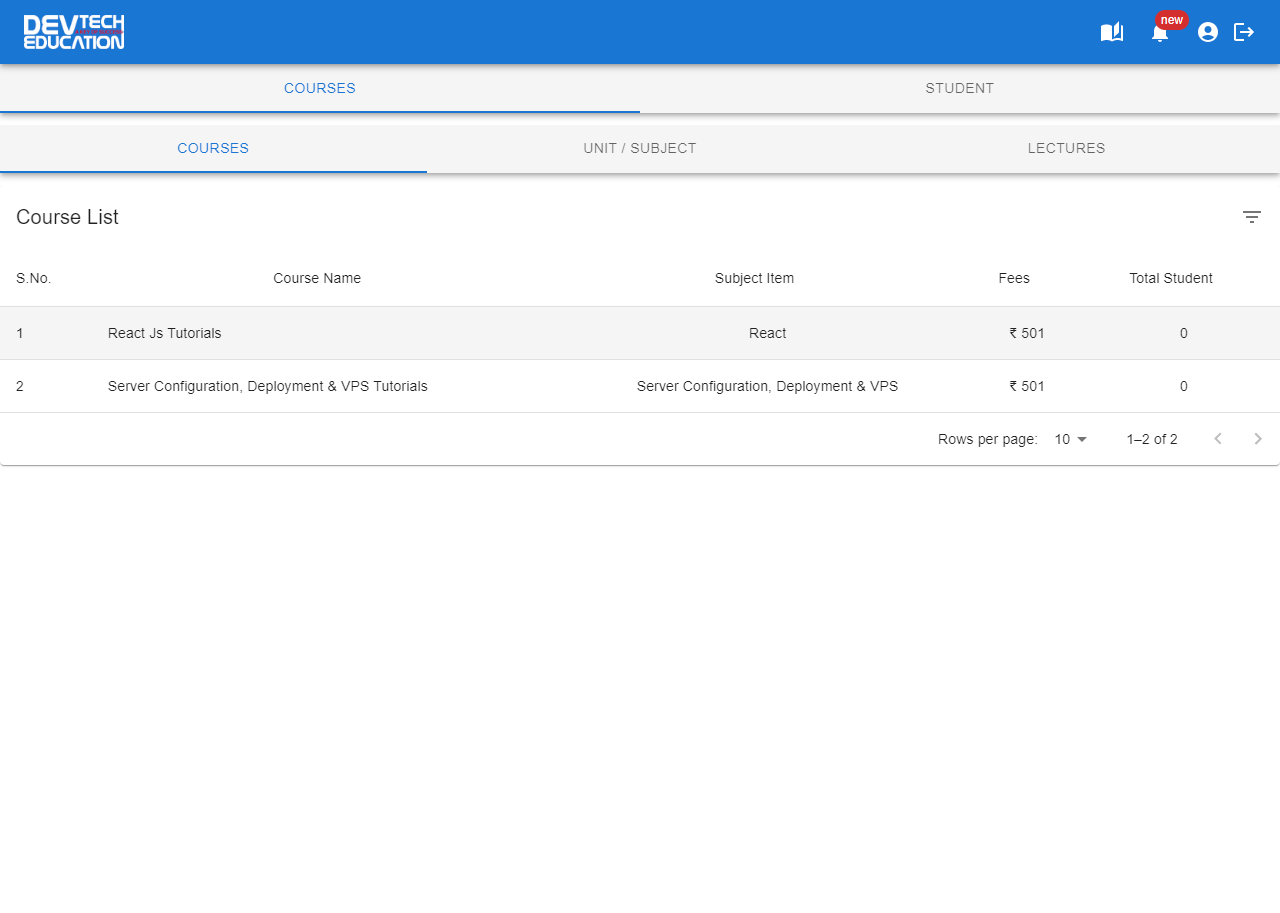Click the Course List heading
1280x913 pixels.
pyautogui.click(x=67, y=217)
